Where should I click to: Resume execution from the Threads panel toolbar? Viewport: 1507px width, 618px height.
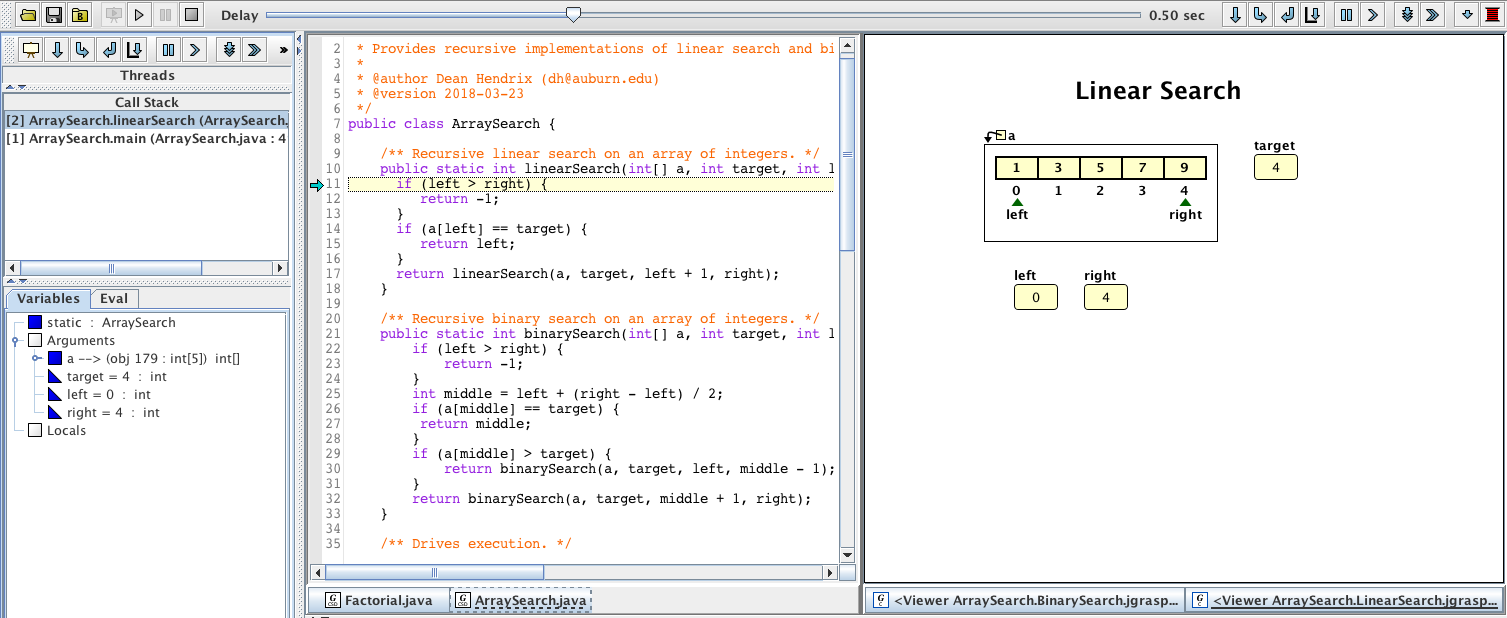(x=194, y=49)
